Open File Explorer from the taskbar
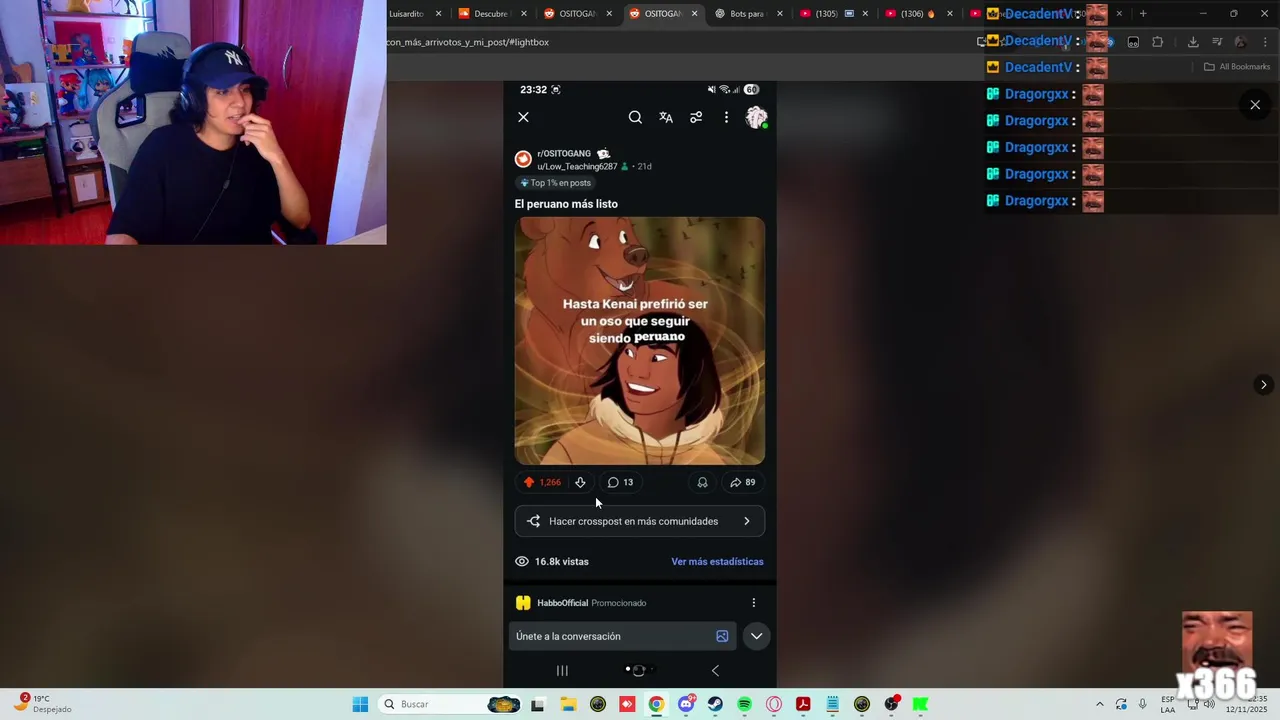The height and width of the screenshot is (720, 1280). (568, 704)
